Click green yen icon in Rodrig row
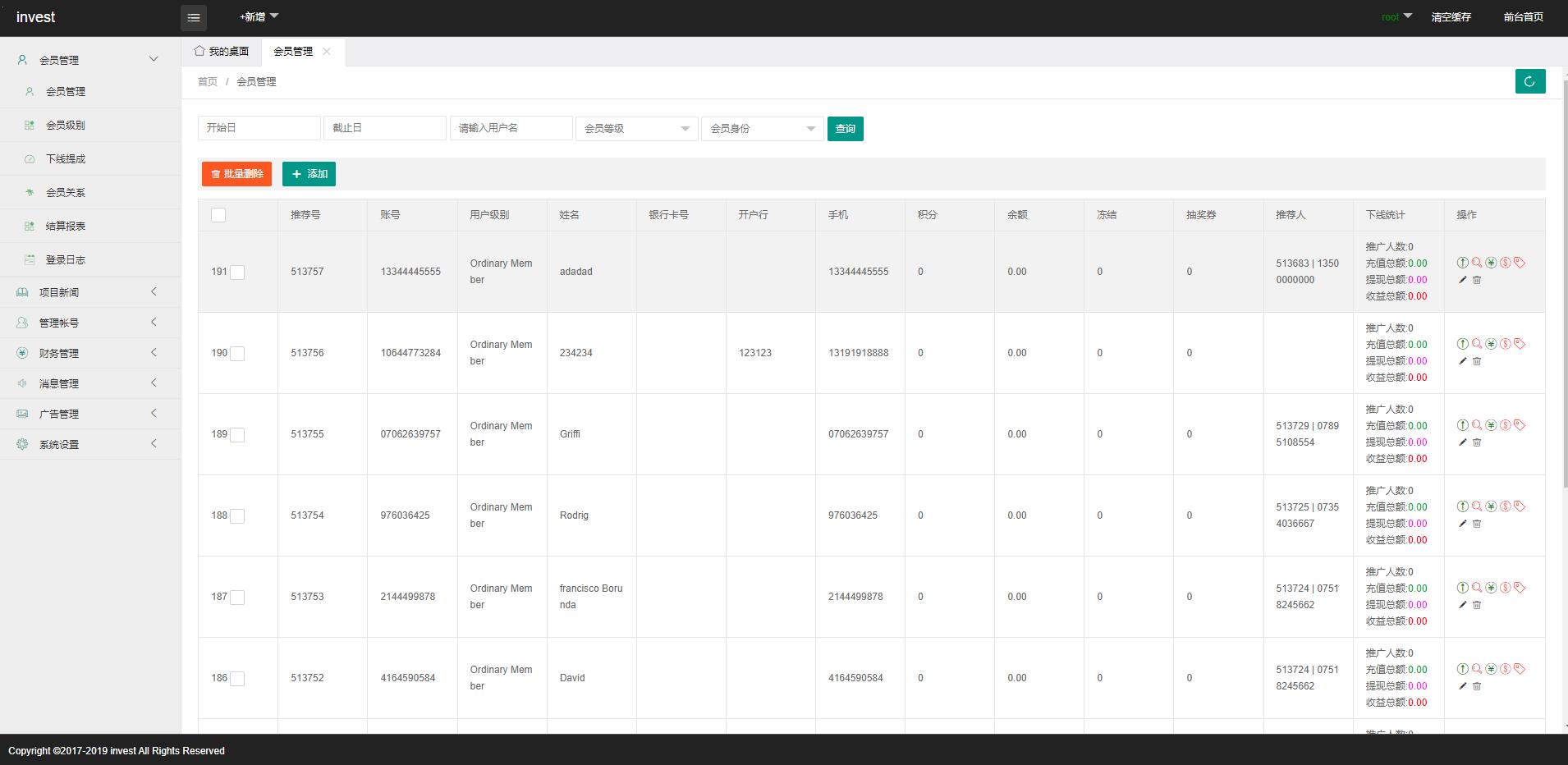This screenshot has width=1568, height=765. click(1491, 506)
